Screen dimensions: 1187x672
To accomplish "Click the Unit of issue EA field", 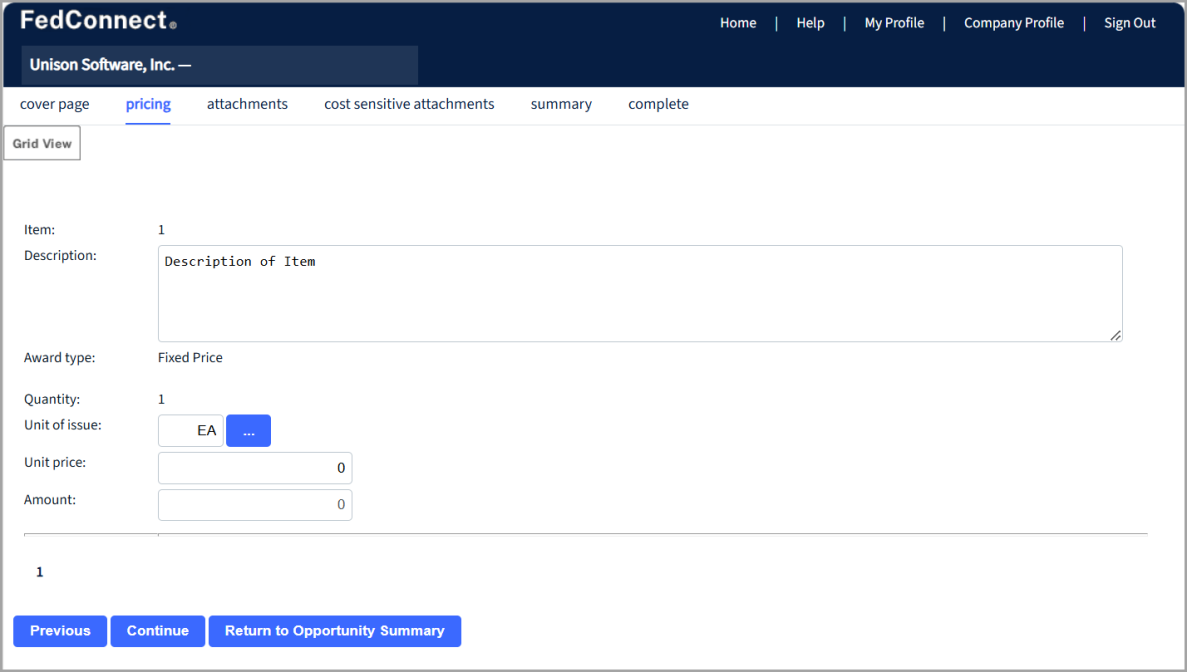I will point(191,431).
